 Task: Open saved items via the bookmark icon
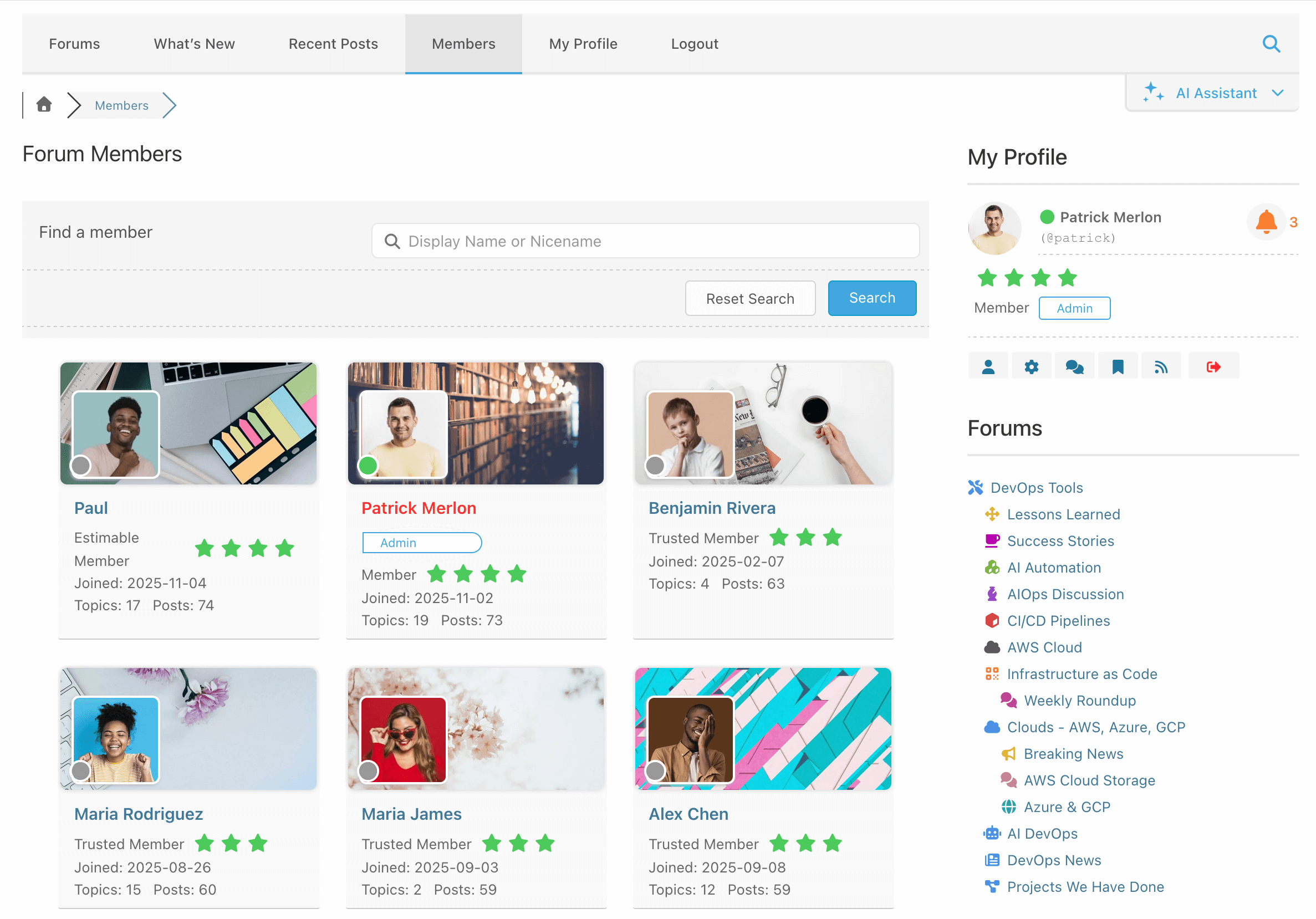coord(1118,365)
